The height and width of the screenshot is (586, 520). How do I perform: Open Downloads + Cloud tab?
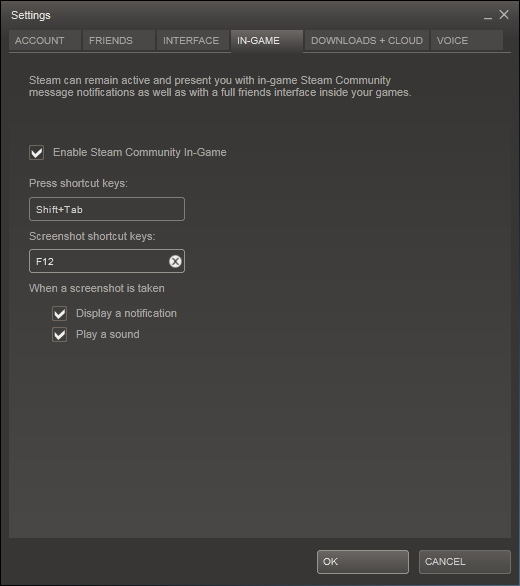(367, 40)
